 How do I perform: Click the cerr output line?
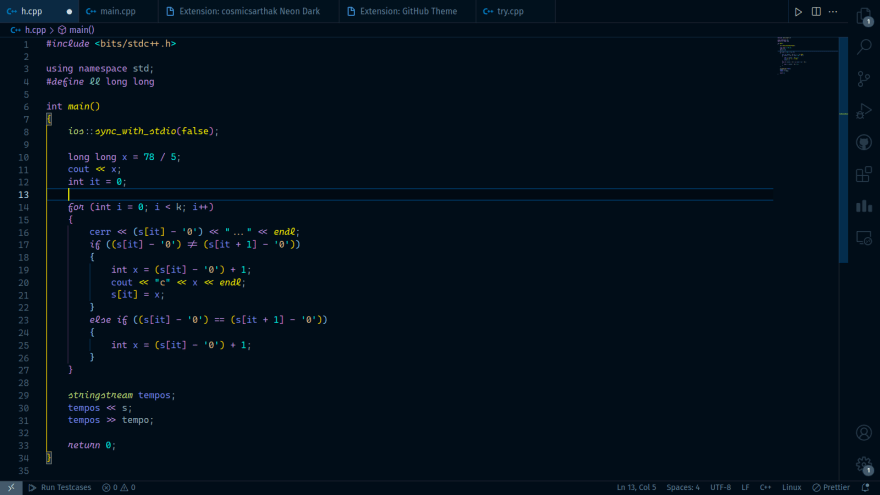coord(194,232)
